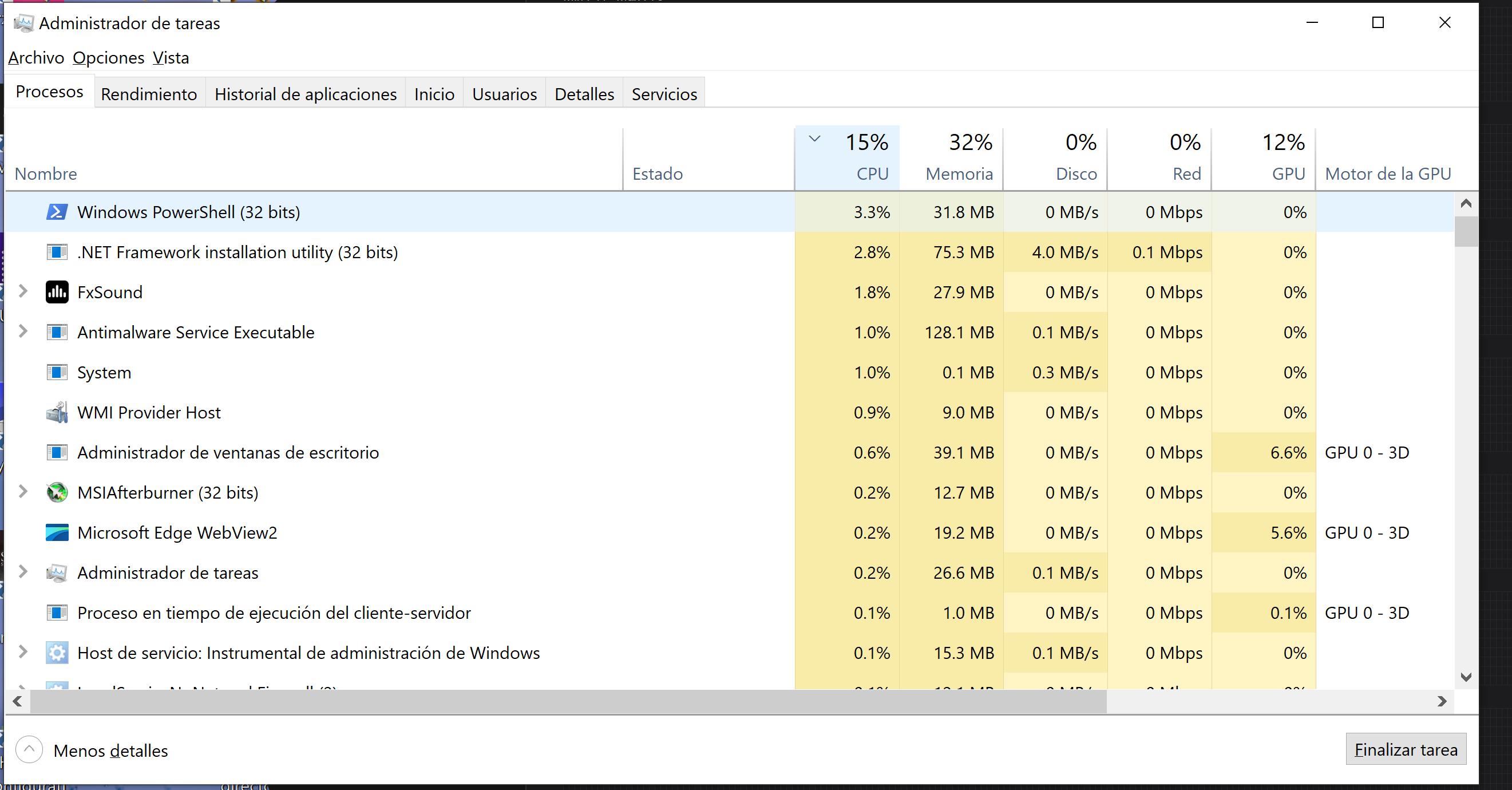Sort processes by the Memoria column
This screenshot has width=1512, height=790.
click(951, 158)
